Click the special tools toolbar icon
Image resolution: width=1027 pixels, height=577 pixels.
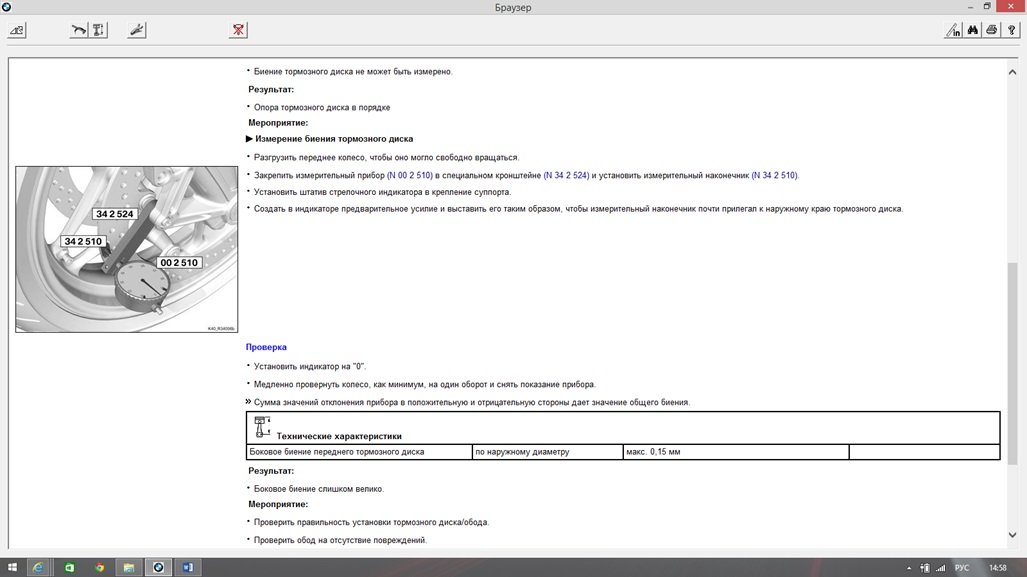[137, 30]
